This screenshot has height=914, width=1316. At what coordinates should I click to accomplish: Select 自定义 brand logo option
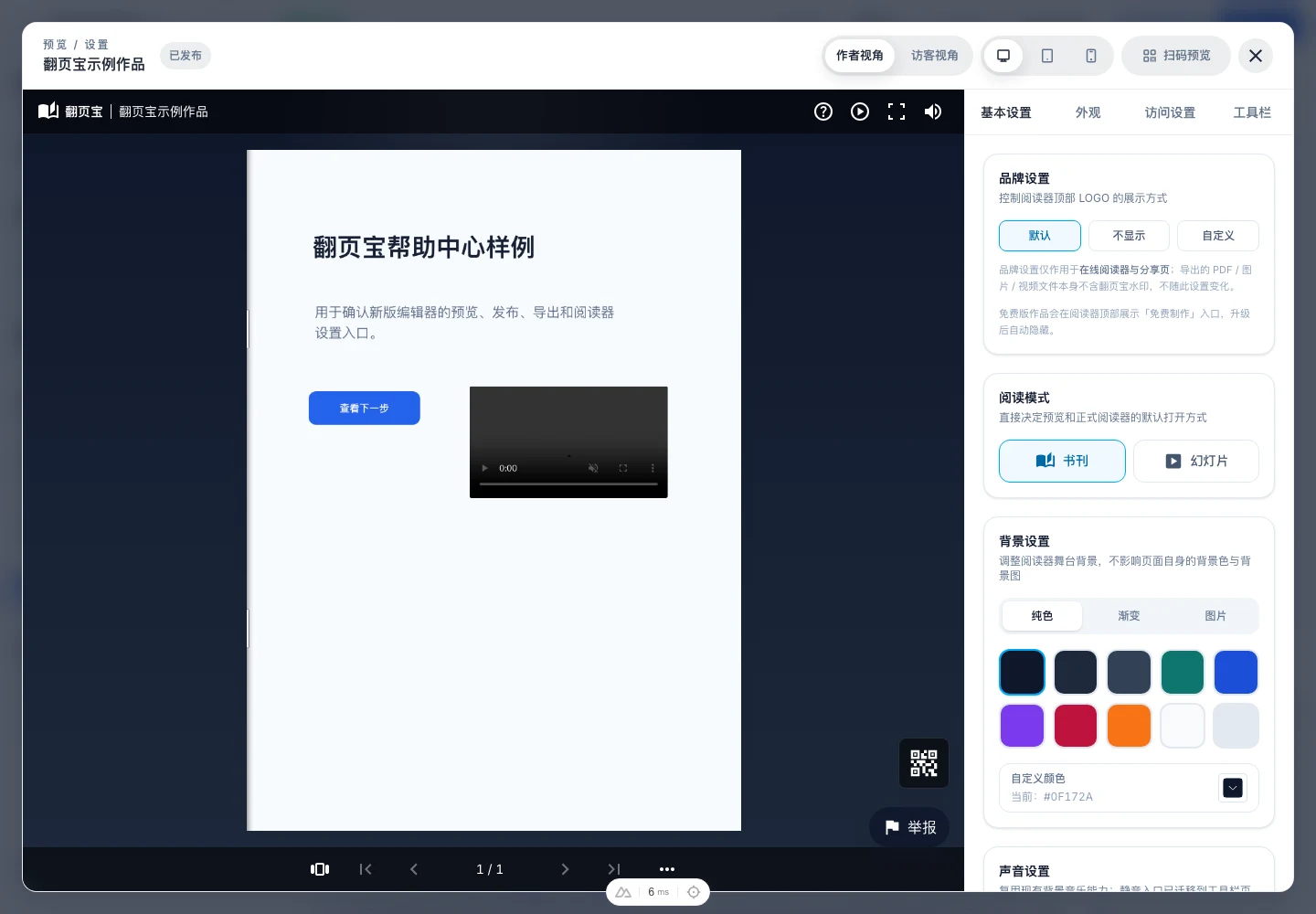[1218, 236]
